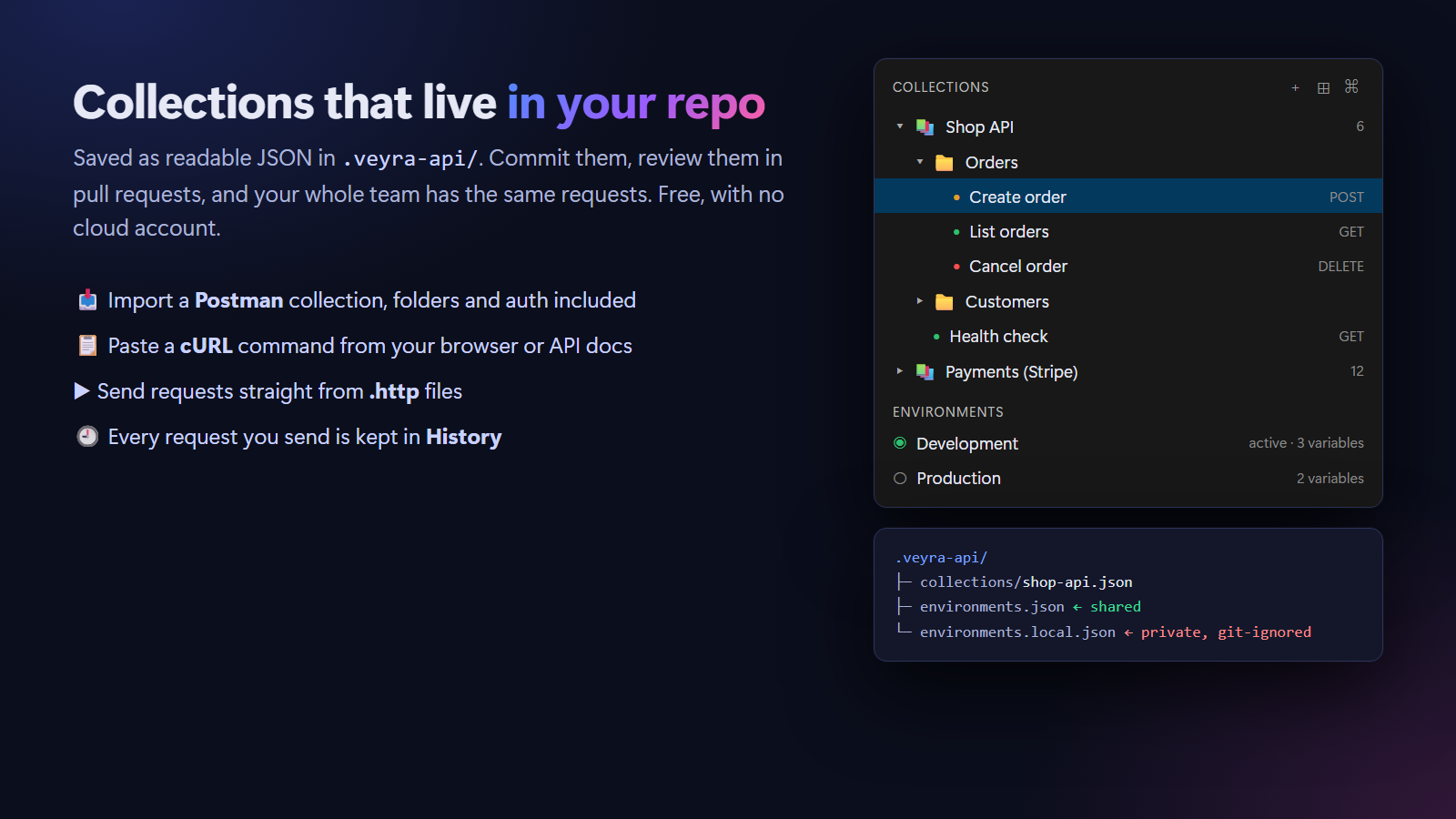
Task: Click the environments.local.json file name
Action: coord(1017,632)
